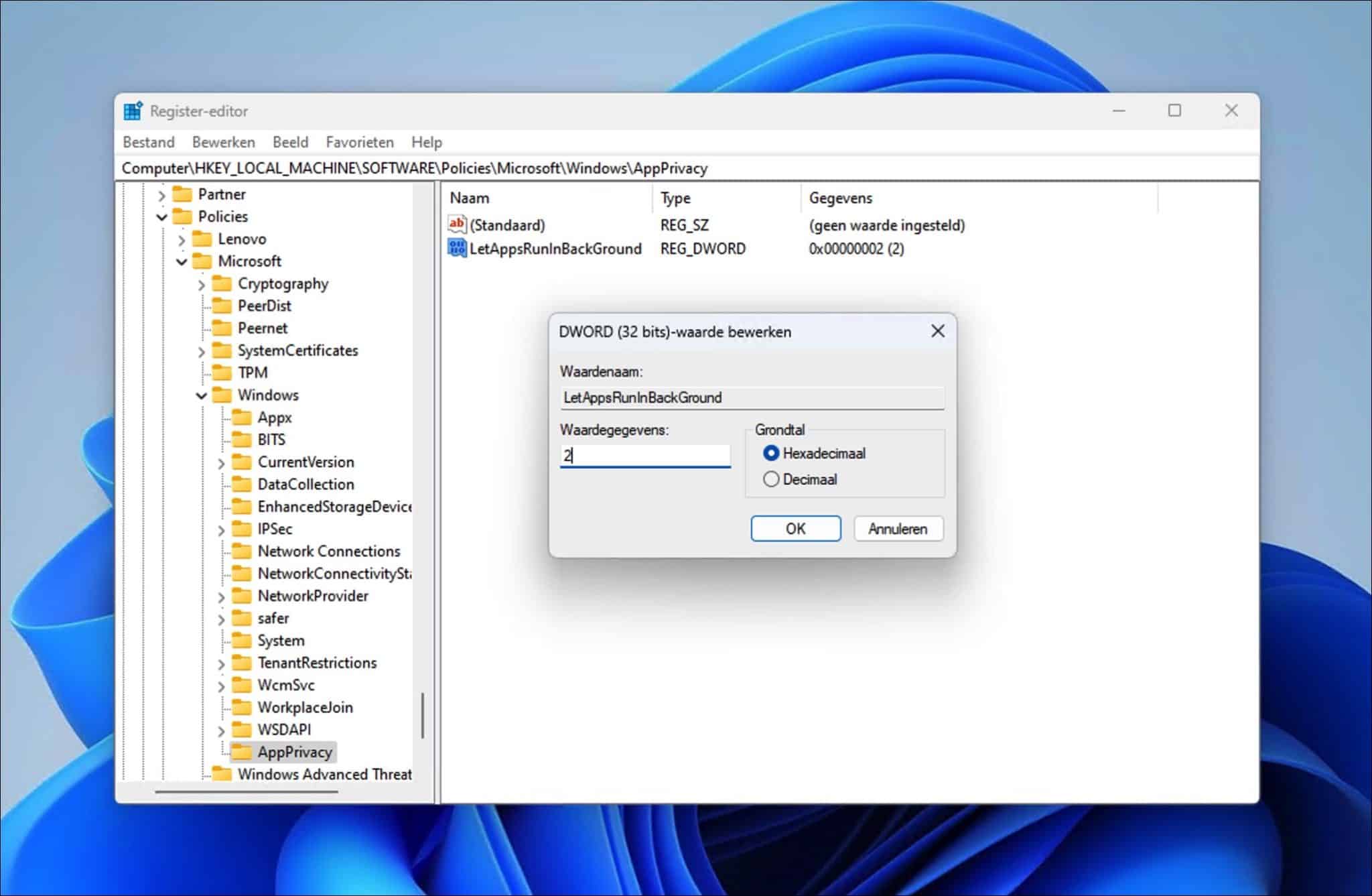Open the Favorieten menu
This screenshot has height=896, width=1372.
pos(360,141)
